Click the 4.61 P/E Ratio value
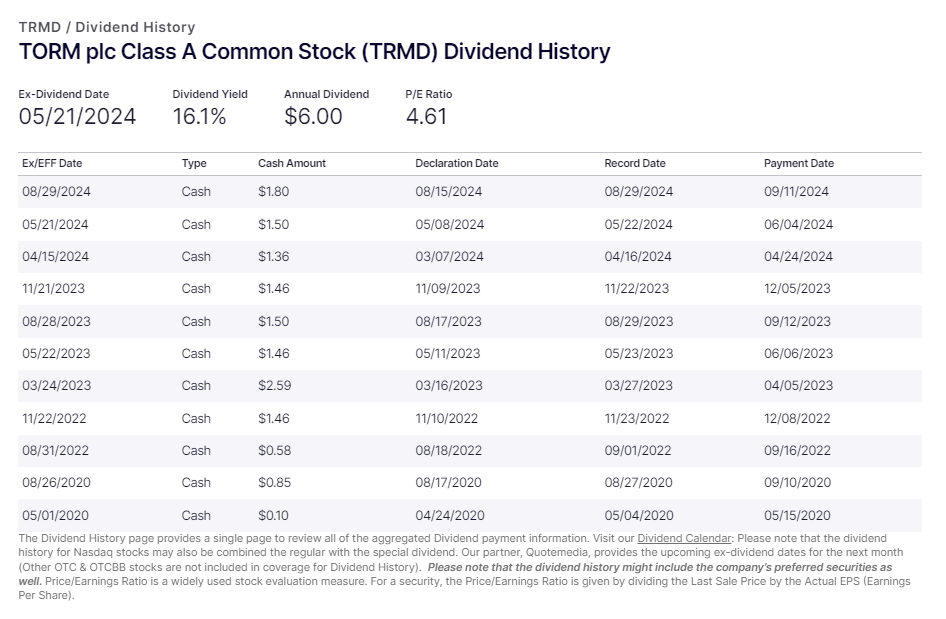The image size is (946, 619). coord(425,116)
